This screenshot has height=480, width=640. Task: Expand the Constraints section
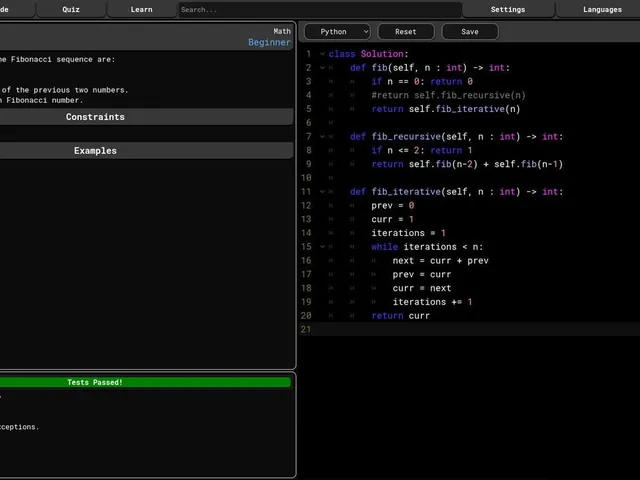click(x=145, y=117)
